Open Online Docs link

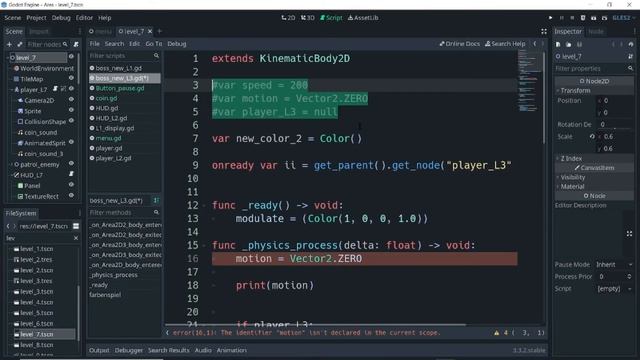pyautogui.click(x=460, y=44)
